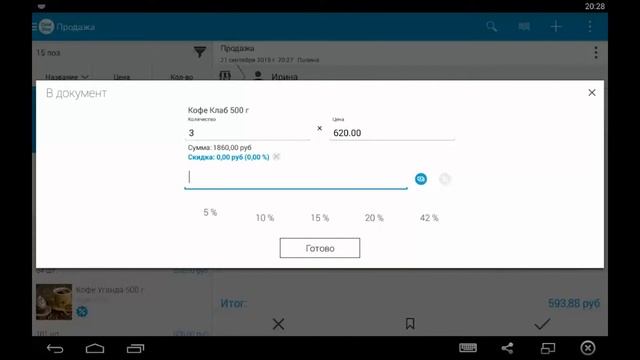Edit the price field showing 620.00
640x360 pixels.
[x=392, y=133]
